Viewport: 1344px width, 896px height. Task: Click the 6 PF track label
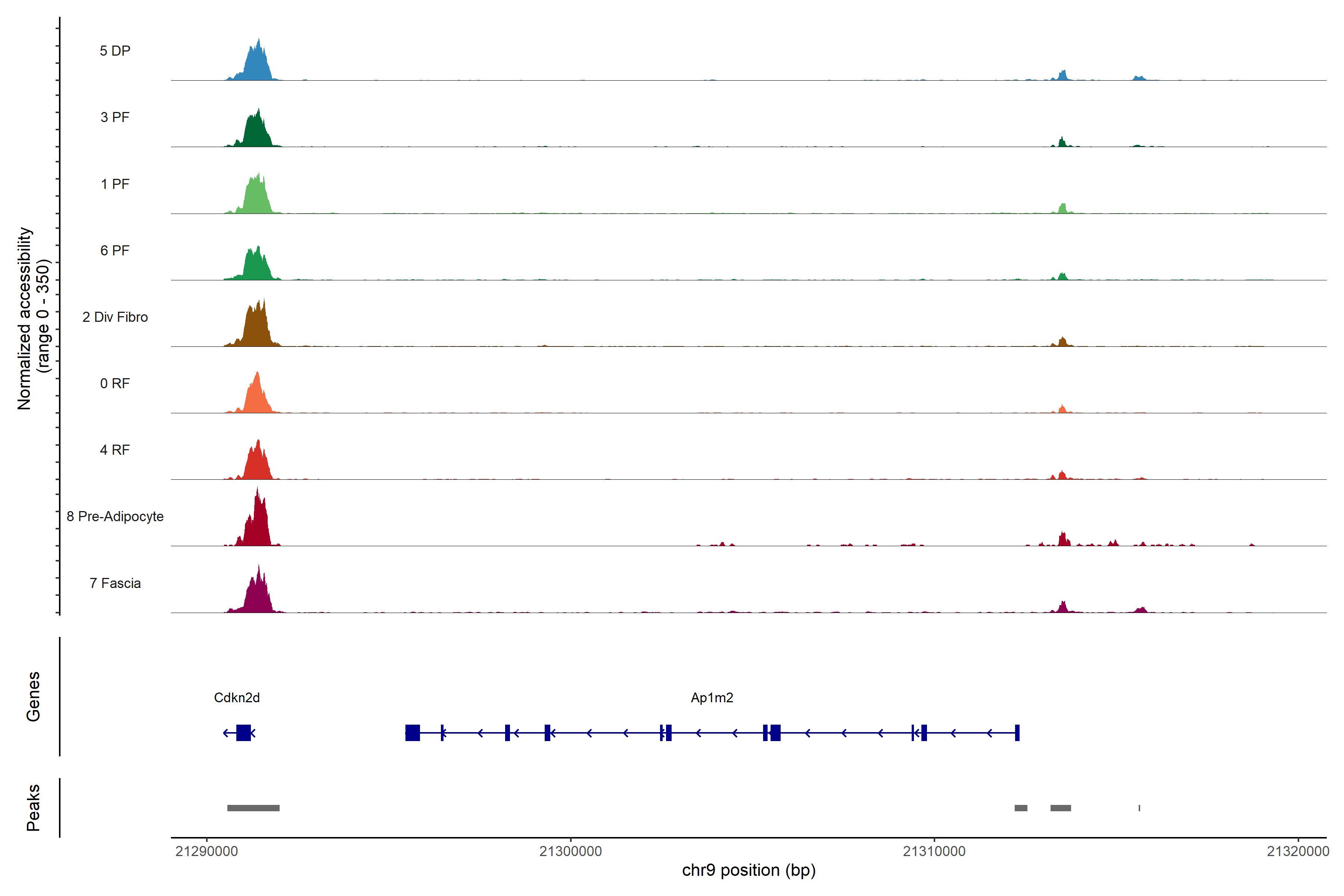[115, 250]
